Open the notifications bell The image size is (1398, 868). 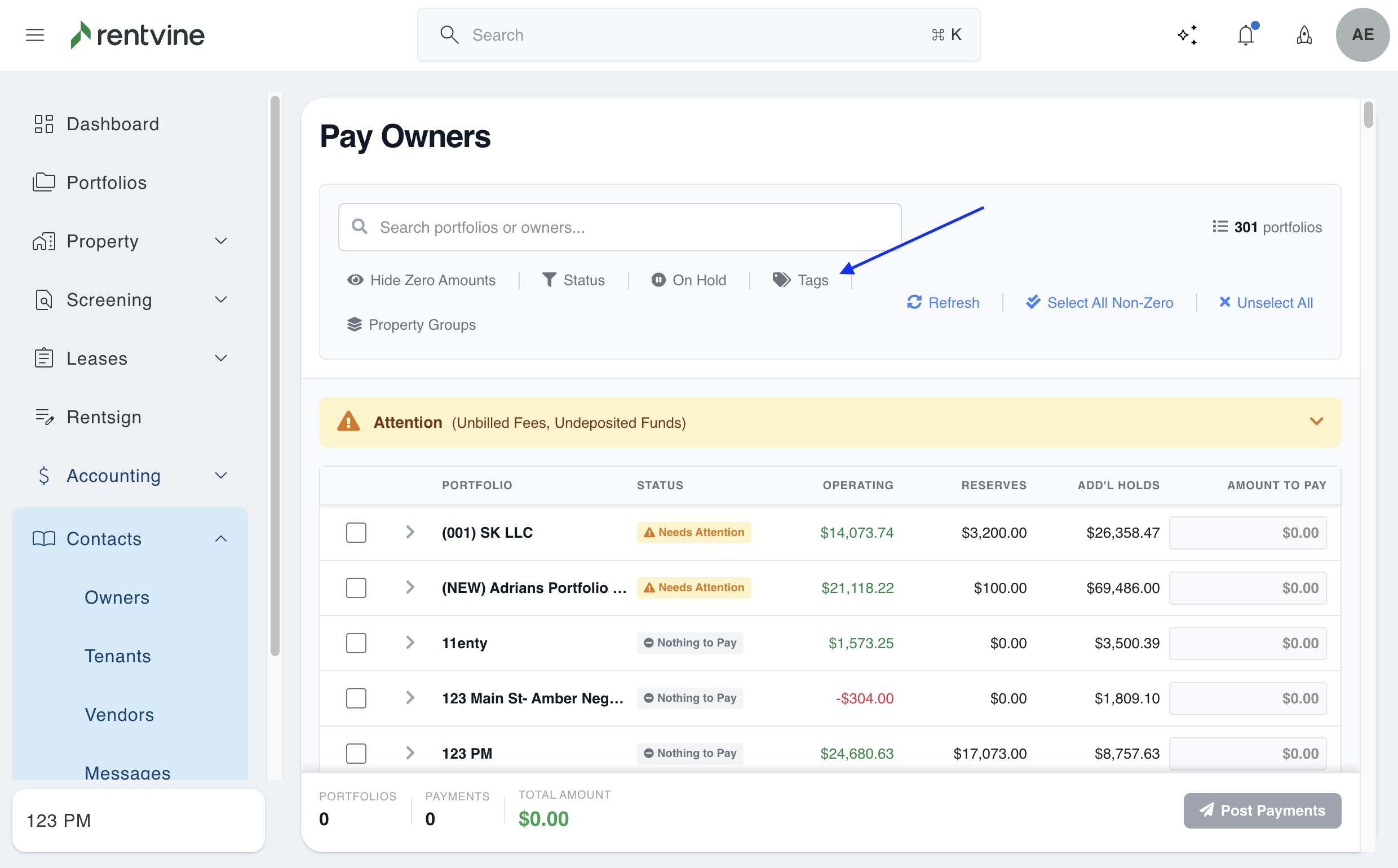point(1245,35)
